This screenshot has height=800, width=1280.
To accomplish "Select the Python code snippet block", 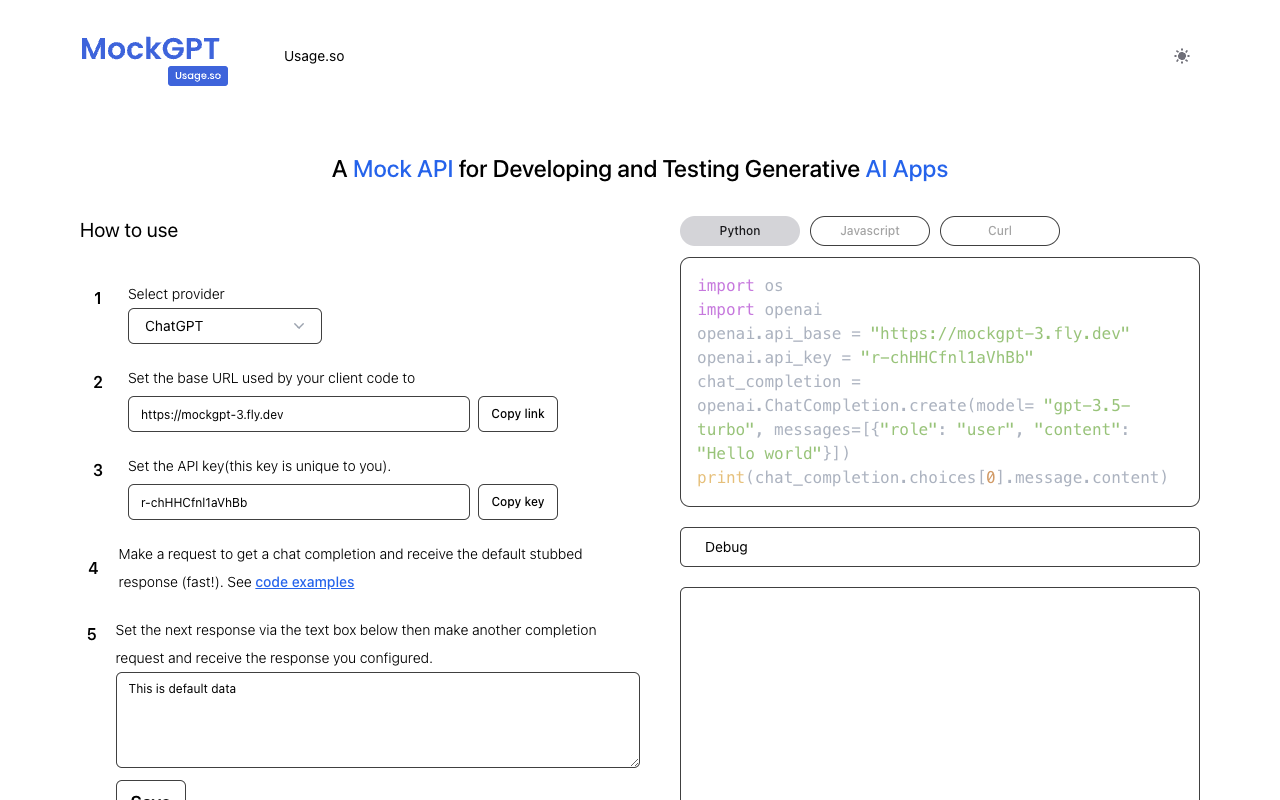I will 939,381.
